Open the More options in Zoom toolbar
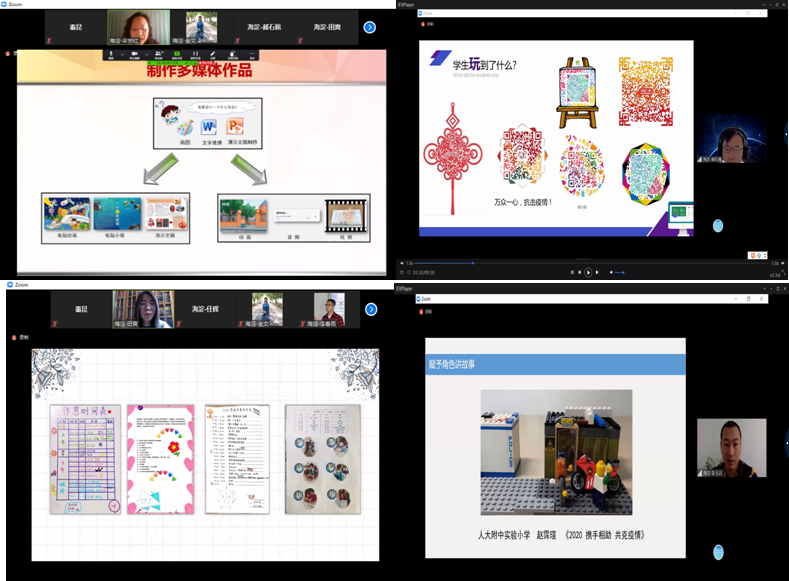This screenshot has height=581, width=789. 252,53
